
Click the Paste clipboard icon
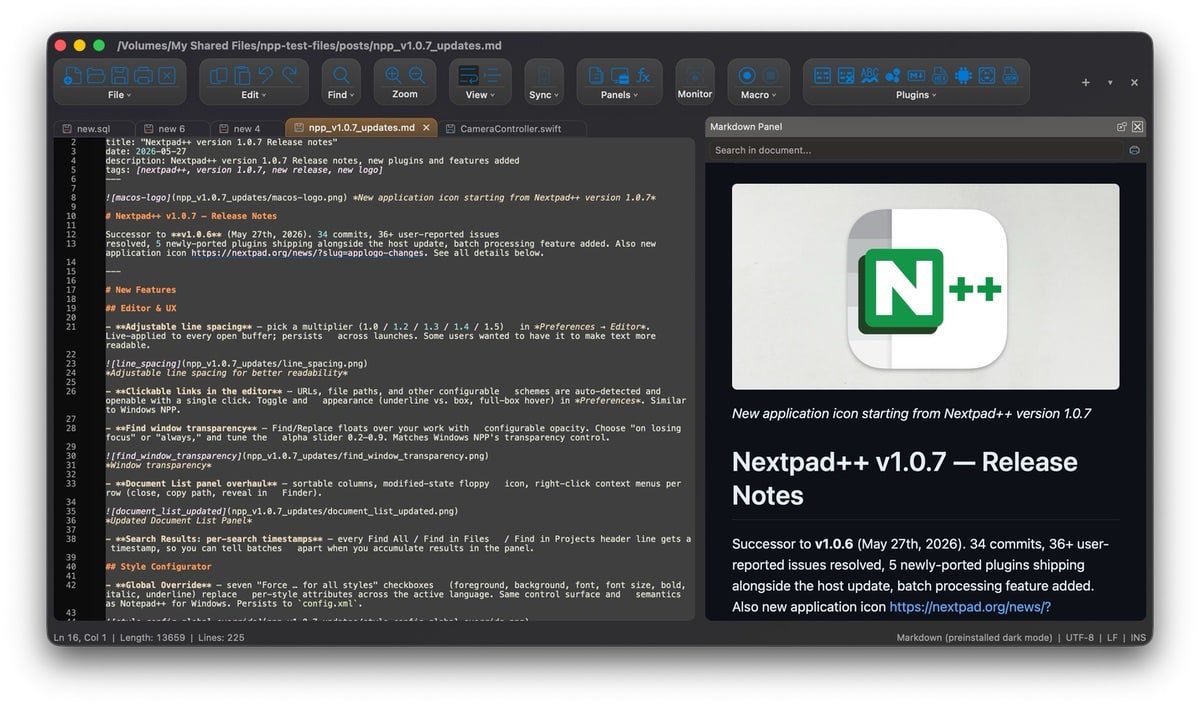point(242,75)
